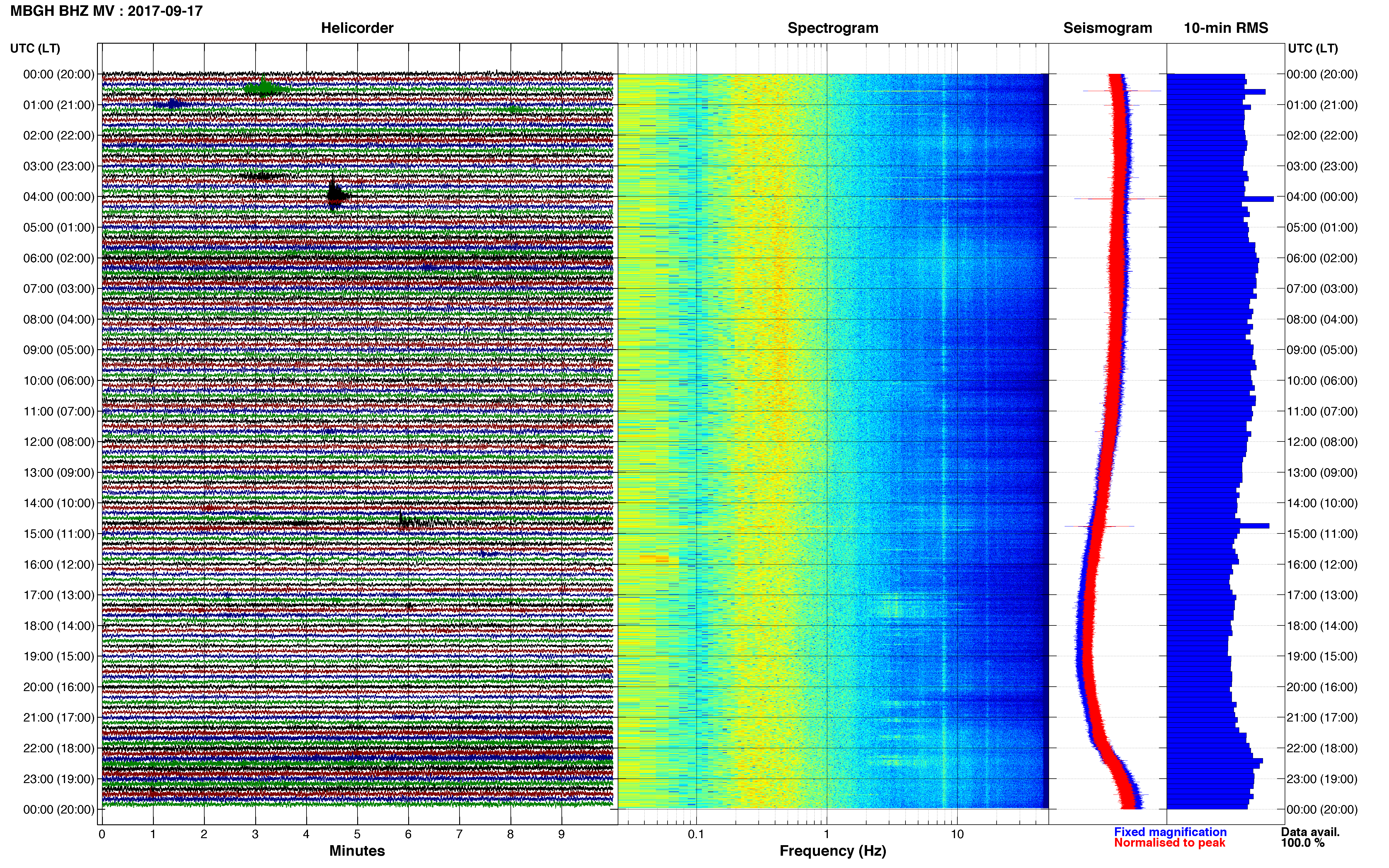1389x868 pixels.
Task: Select minute tick '3' on helicorder axis
Action: pos(255,834)
